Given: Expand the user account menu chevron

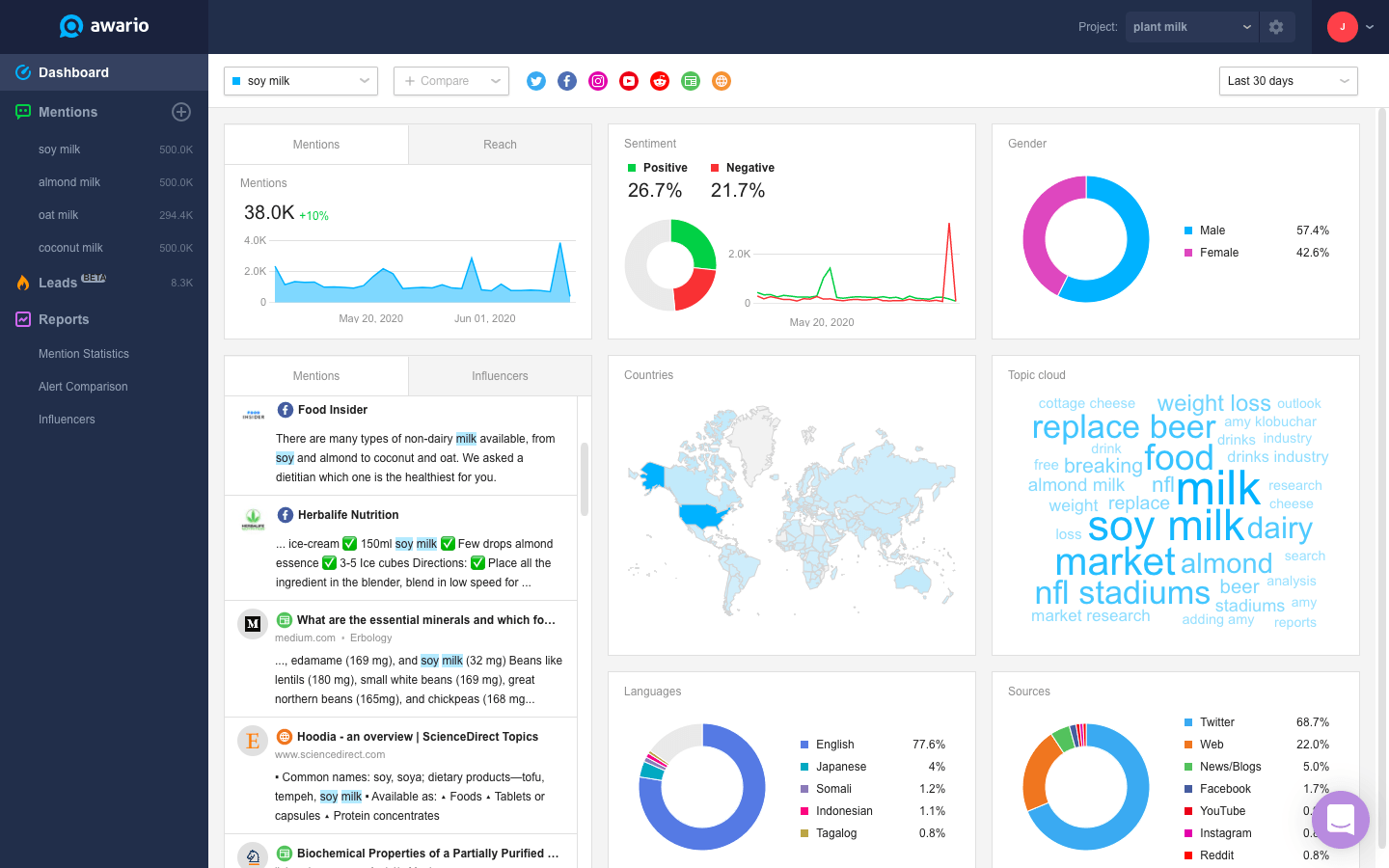Looking at the screenshot, I should click(x=1370, y=27).
